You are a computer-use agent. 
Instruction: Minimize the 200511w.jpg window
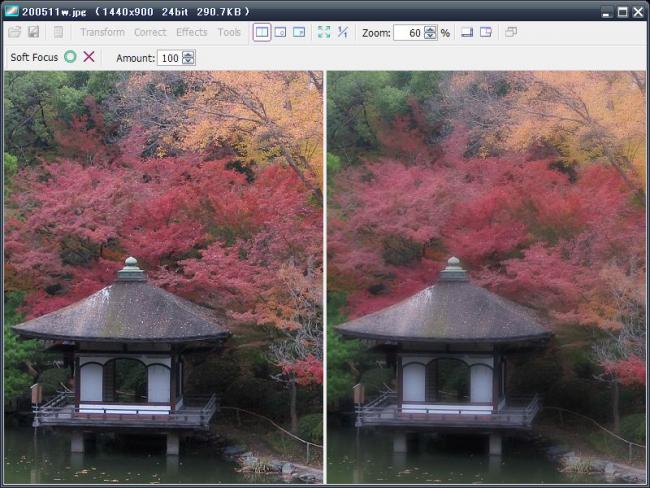pos(606,12)
